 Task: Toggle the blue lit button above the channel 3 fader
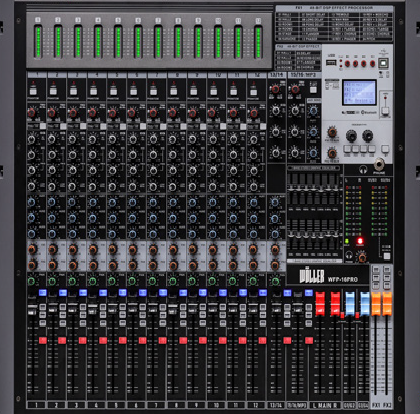coord(83,293)
